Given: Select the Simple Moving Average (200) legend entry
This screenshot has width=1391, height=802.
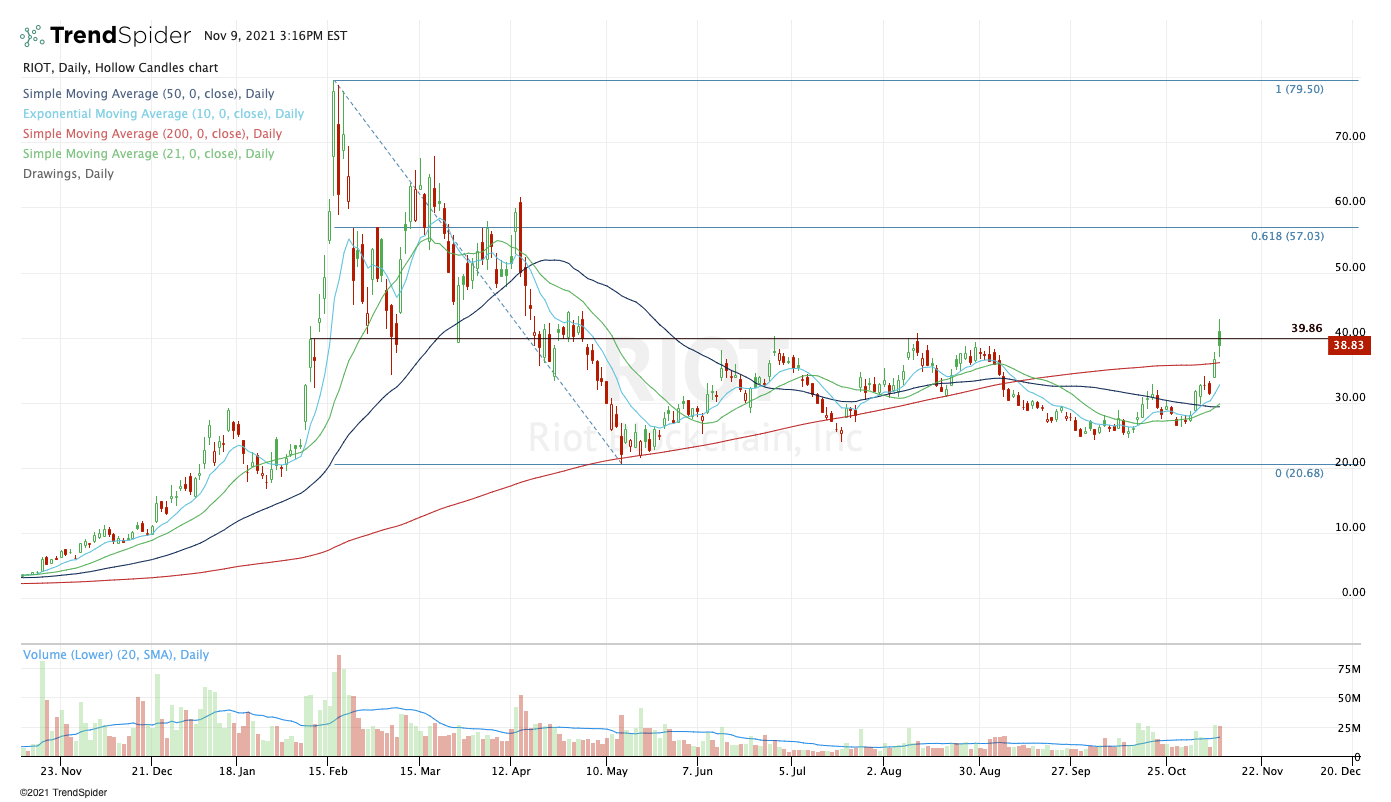Looking at the screenshot, I should (155, 134).
